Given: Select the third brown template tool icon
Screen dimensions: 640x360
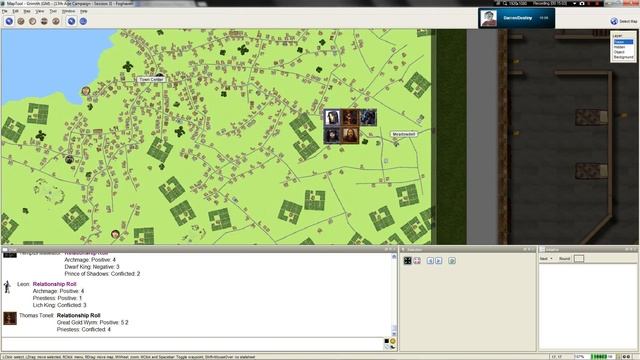Looking at the screenshot, I should (33, 21).
